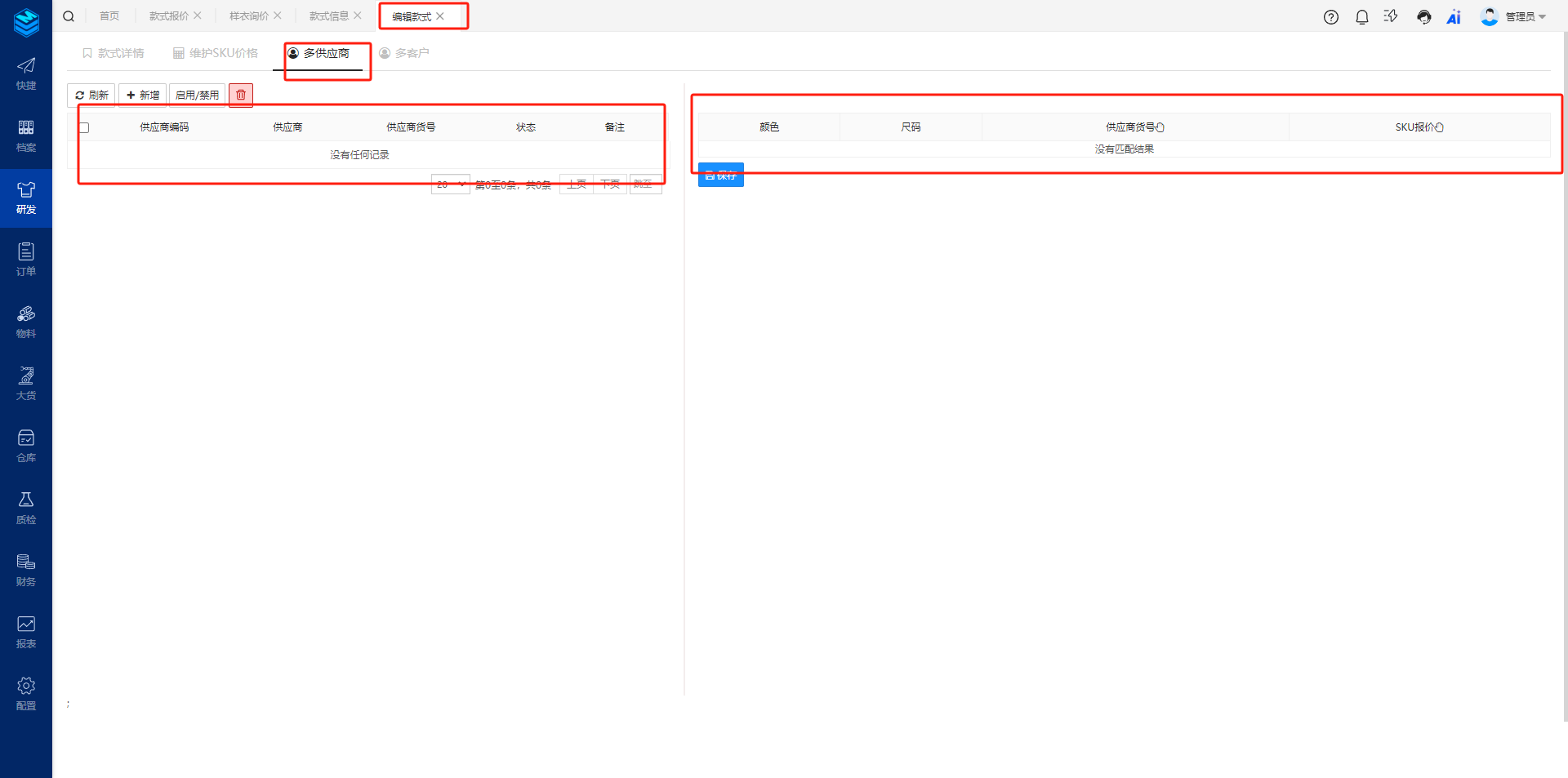1568x778 pixels.
Task: Open the notifications bell
Action: (1361, 17)
